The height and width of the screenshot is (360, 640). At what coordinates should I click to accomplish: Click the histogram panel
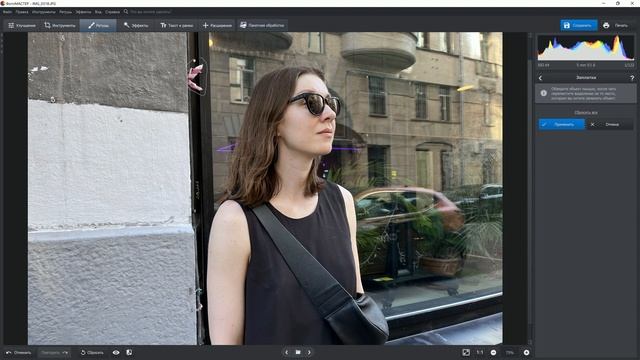[586, 48]
